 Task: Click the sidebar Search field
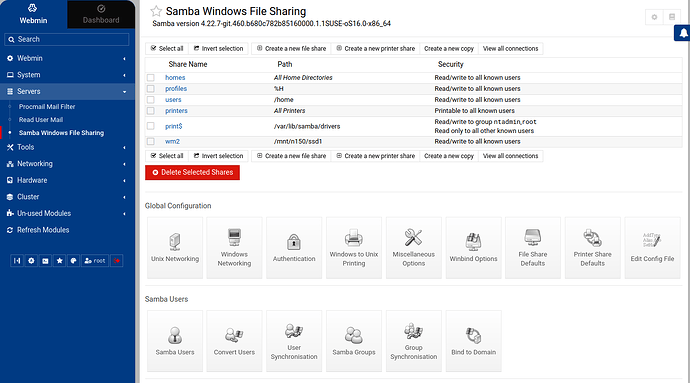[67, 39]
